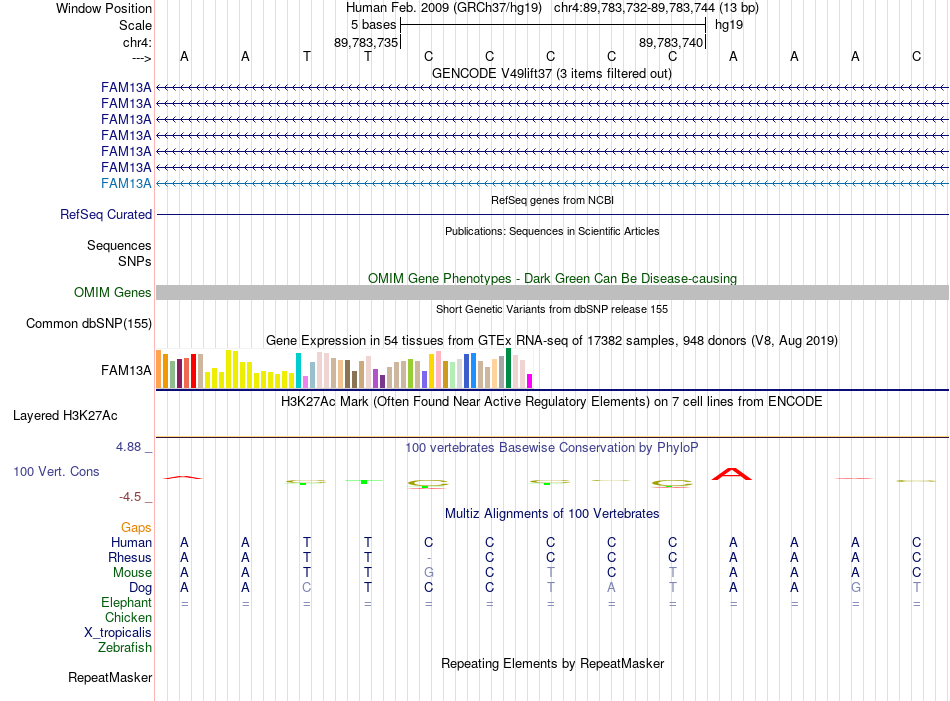The width and height of the screenshot is (950, 701).
Task: Click the 89,783,740 position marker
Action: (x=671, y=42)
